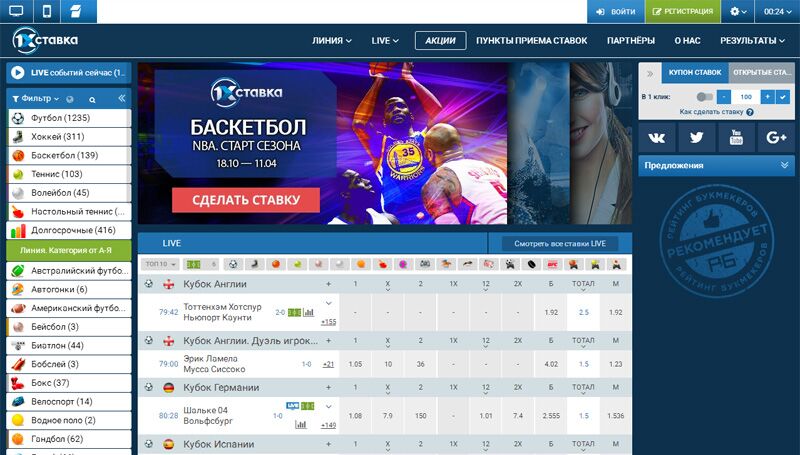This screenshot has width=800, height=455.
Task: Select the КУПОН СТАВОК tab
Action: click(695, 73)
